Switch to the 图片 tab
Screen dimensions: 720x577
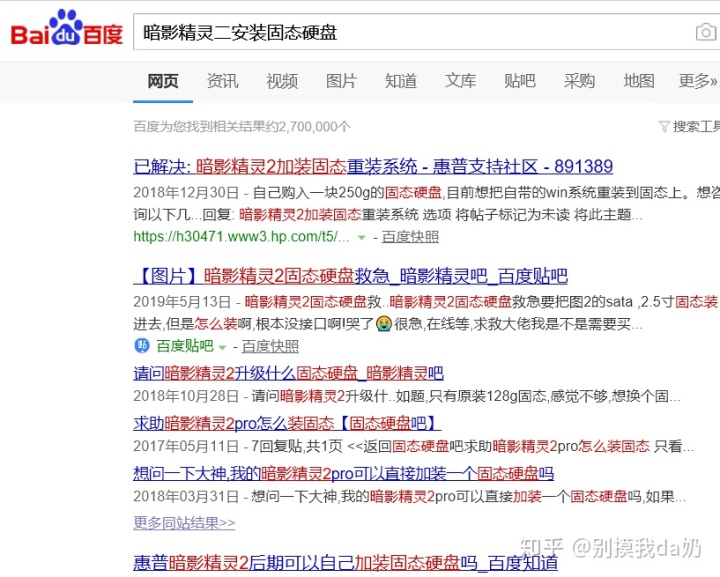tap(341, 81)
